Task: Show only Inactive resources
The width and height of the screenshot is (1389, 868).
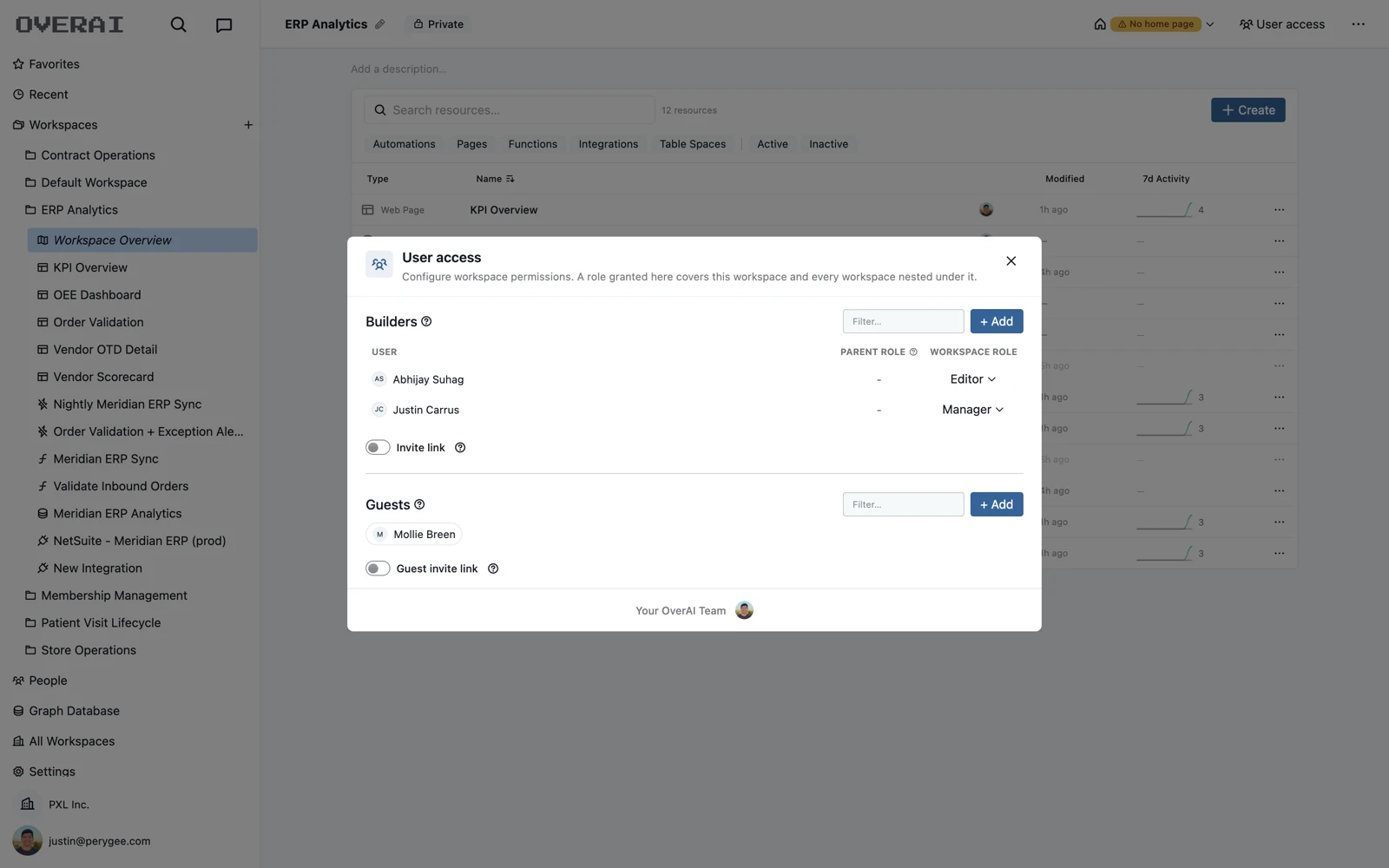Action: 828,144
